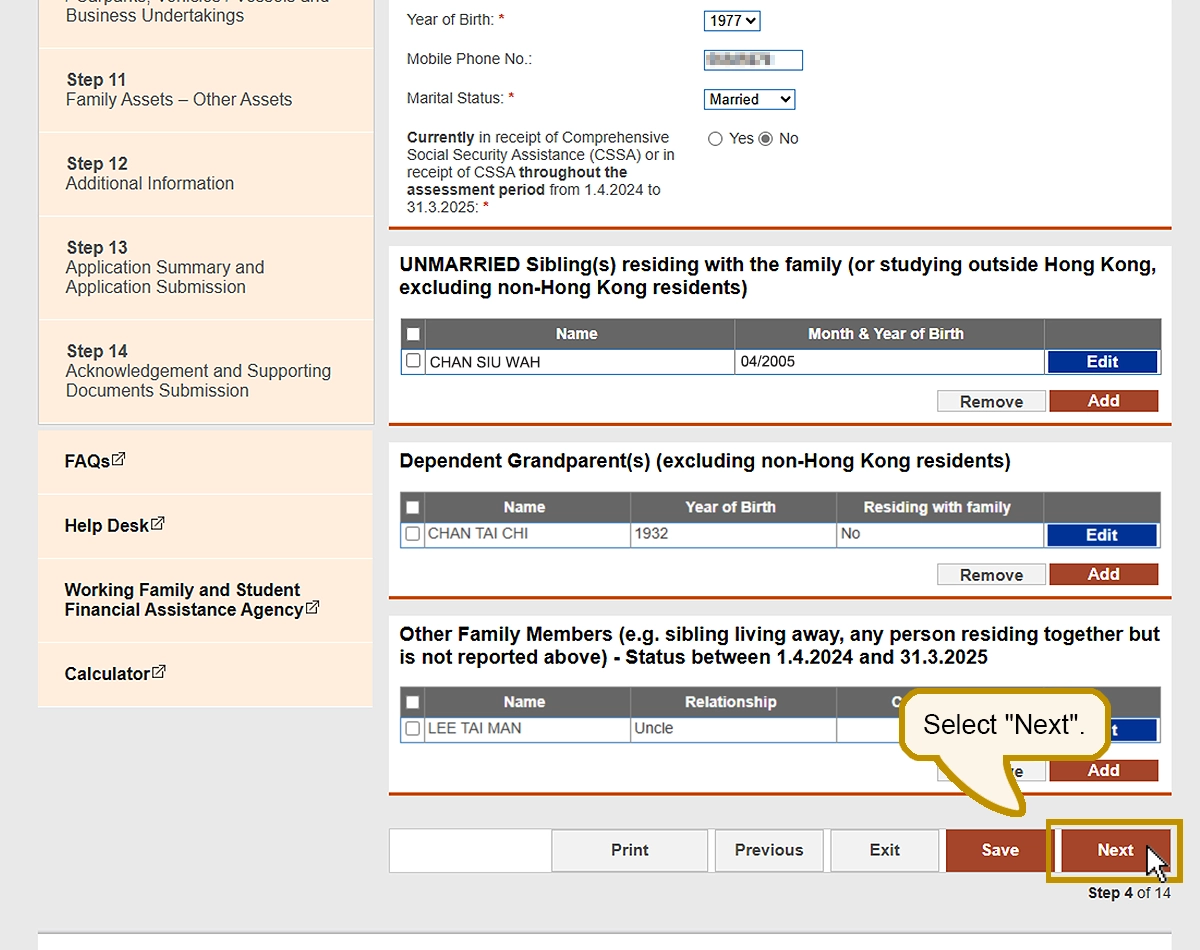Click the Mobile Phone No. input field
Image resolution: width=1200 pixels, height=950 pixels.
pos(753,60)
